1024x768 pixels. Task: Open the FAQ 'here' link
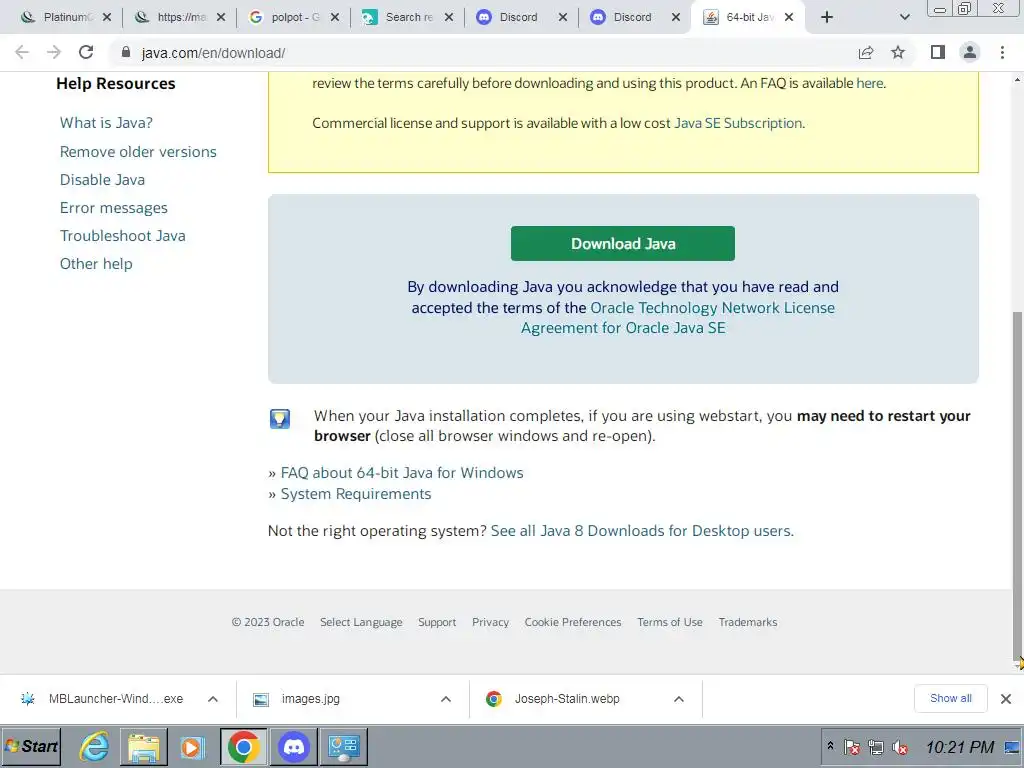click(869, 83)
